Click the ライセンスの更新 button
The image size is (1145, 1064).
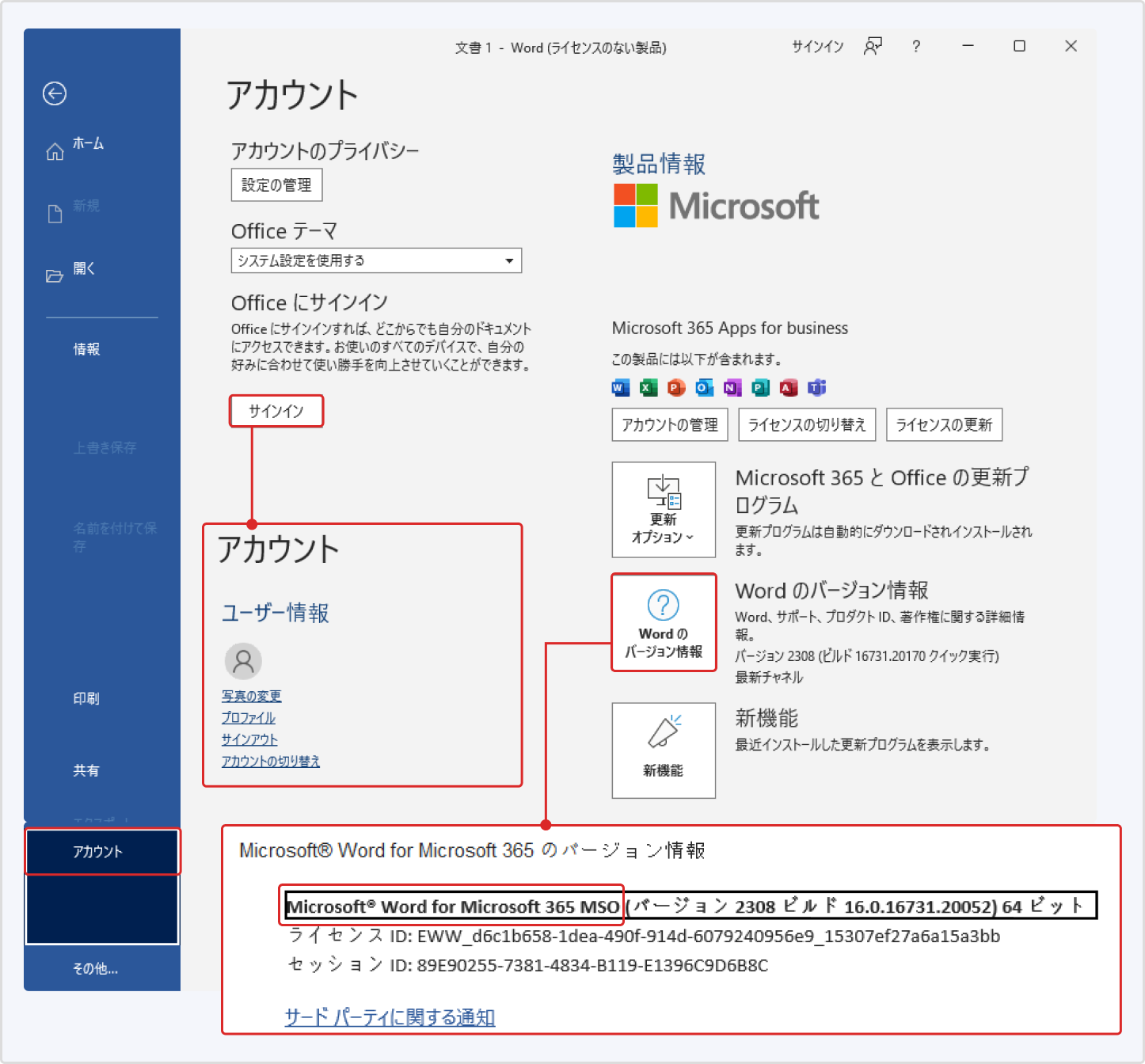944,425
